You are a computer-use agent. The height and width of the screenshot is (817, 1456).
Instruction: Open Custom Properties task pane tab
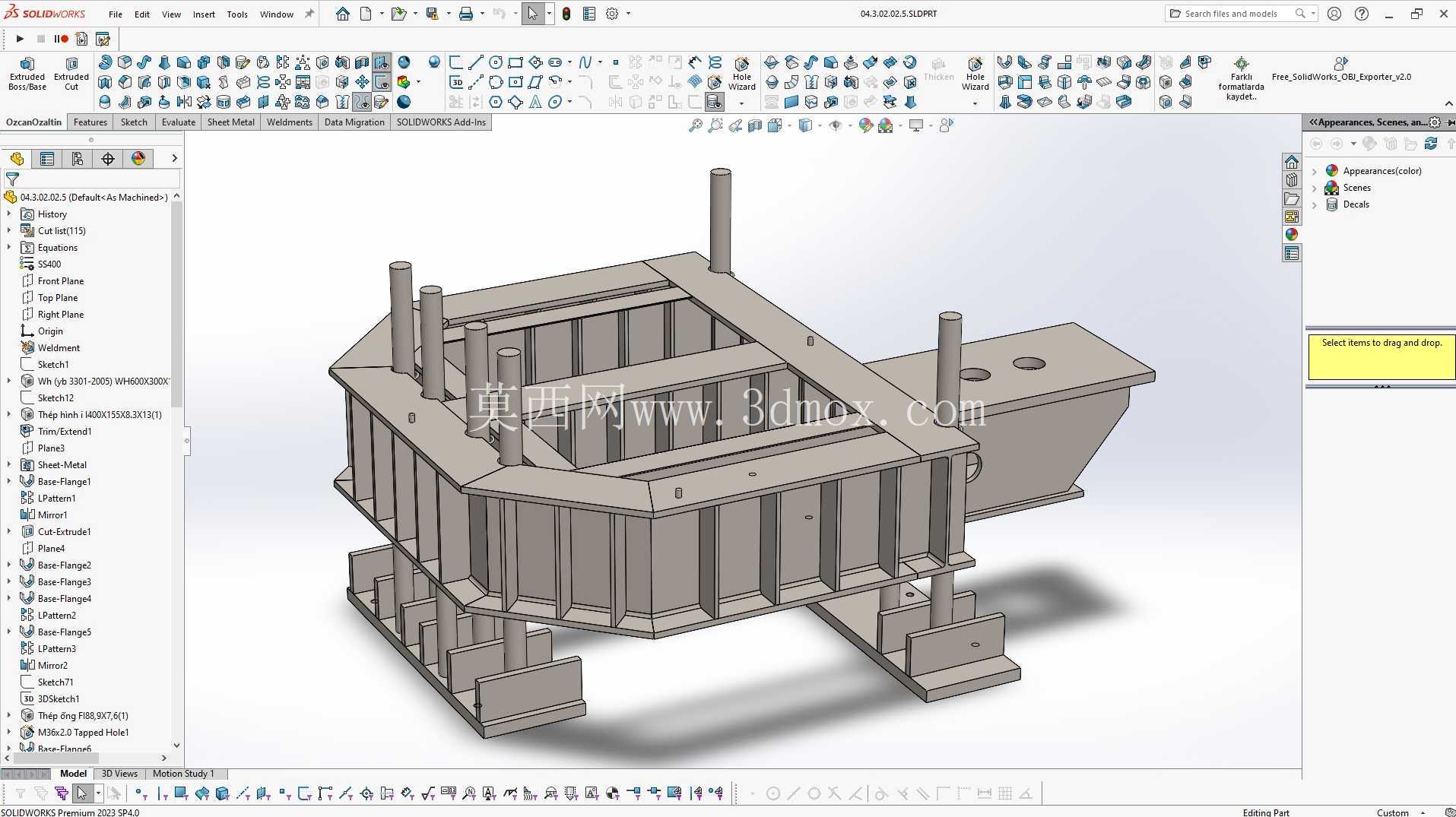pyautogui.click(x=1292, y=253)
